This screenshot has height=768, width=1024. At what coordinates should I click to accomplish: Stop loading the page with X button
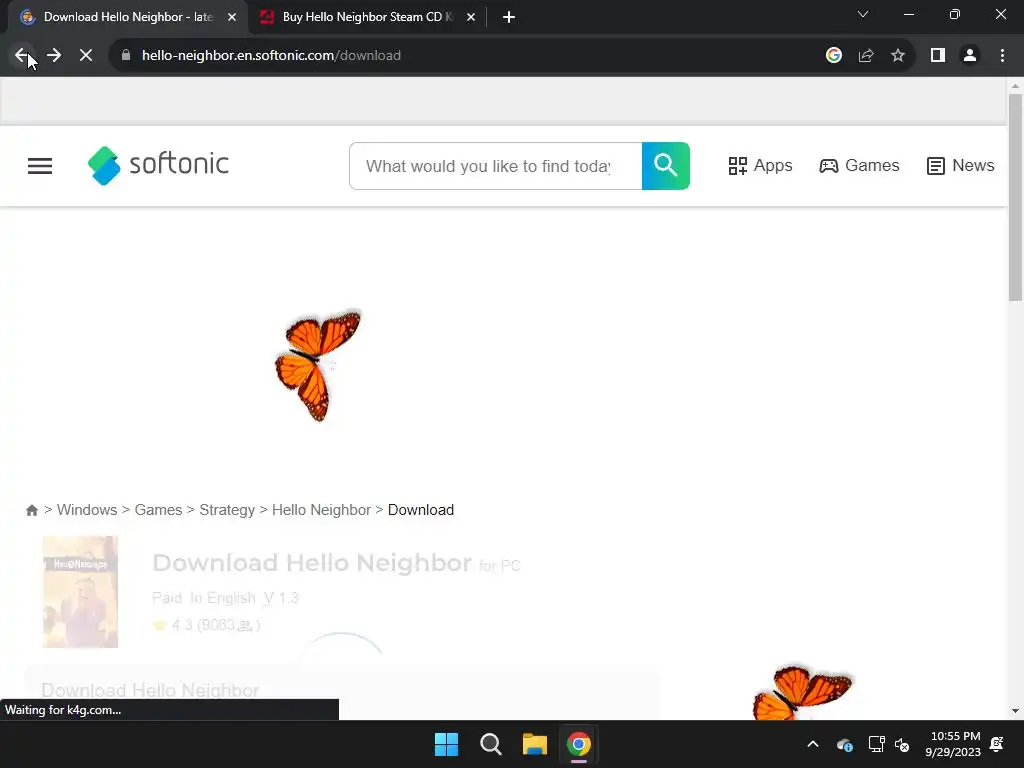point(86,56)
